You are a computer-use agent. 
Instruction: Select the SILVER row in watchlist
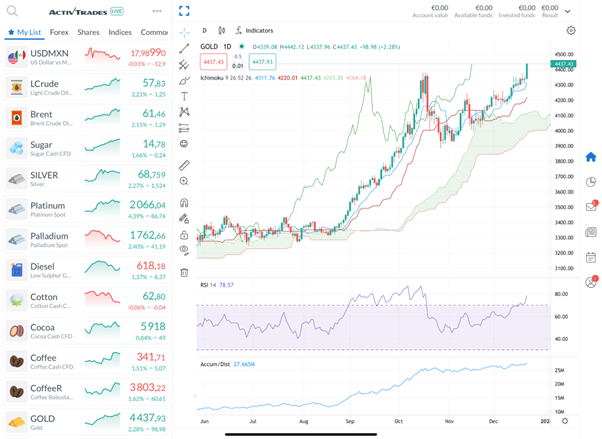[85, 179]
